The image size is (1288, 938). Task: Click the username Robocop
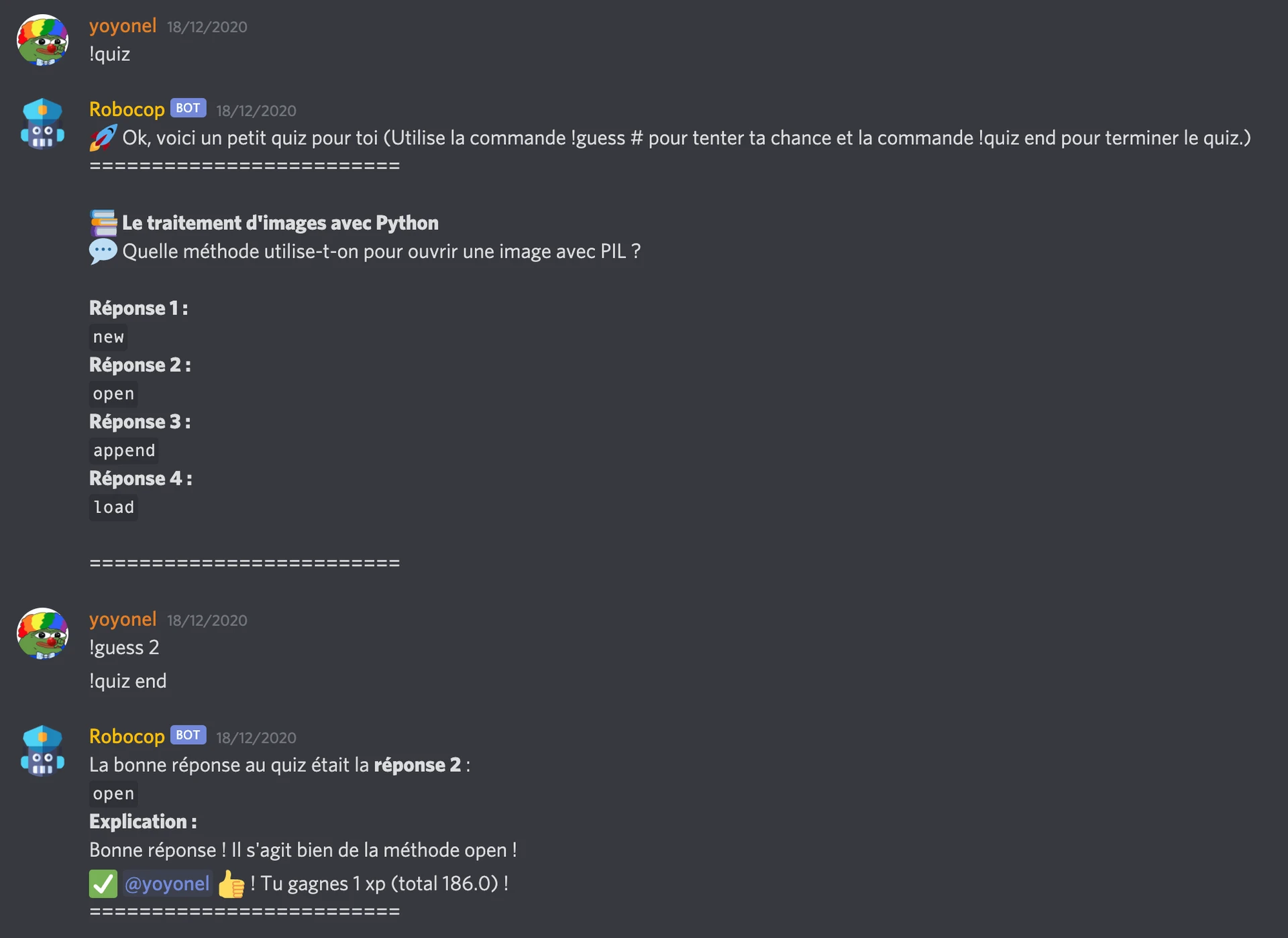(126, 109)
